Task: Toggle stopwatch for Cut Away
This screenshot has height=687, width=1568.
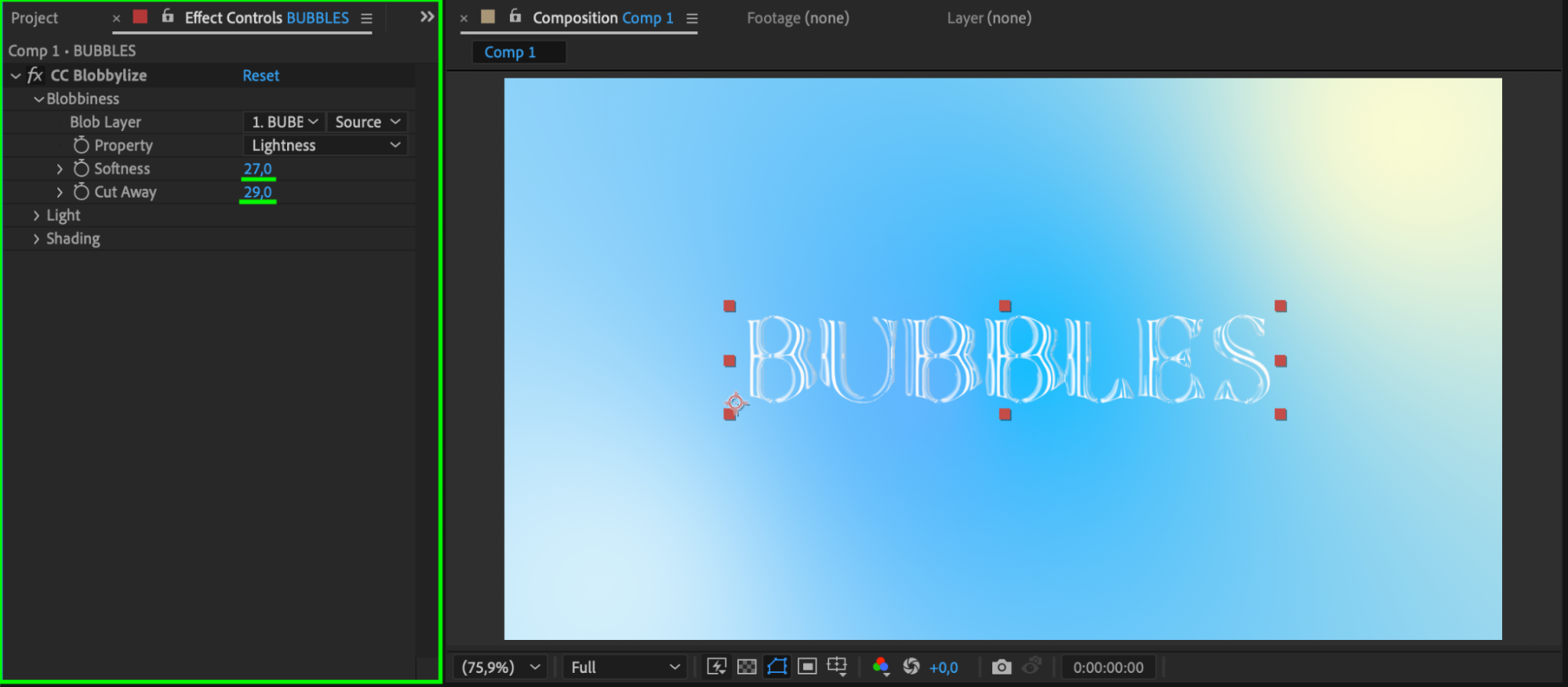Action: tap(81, 192)
